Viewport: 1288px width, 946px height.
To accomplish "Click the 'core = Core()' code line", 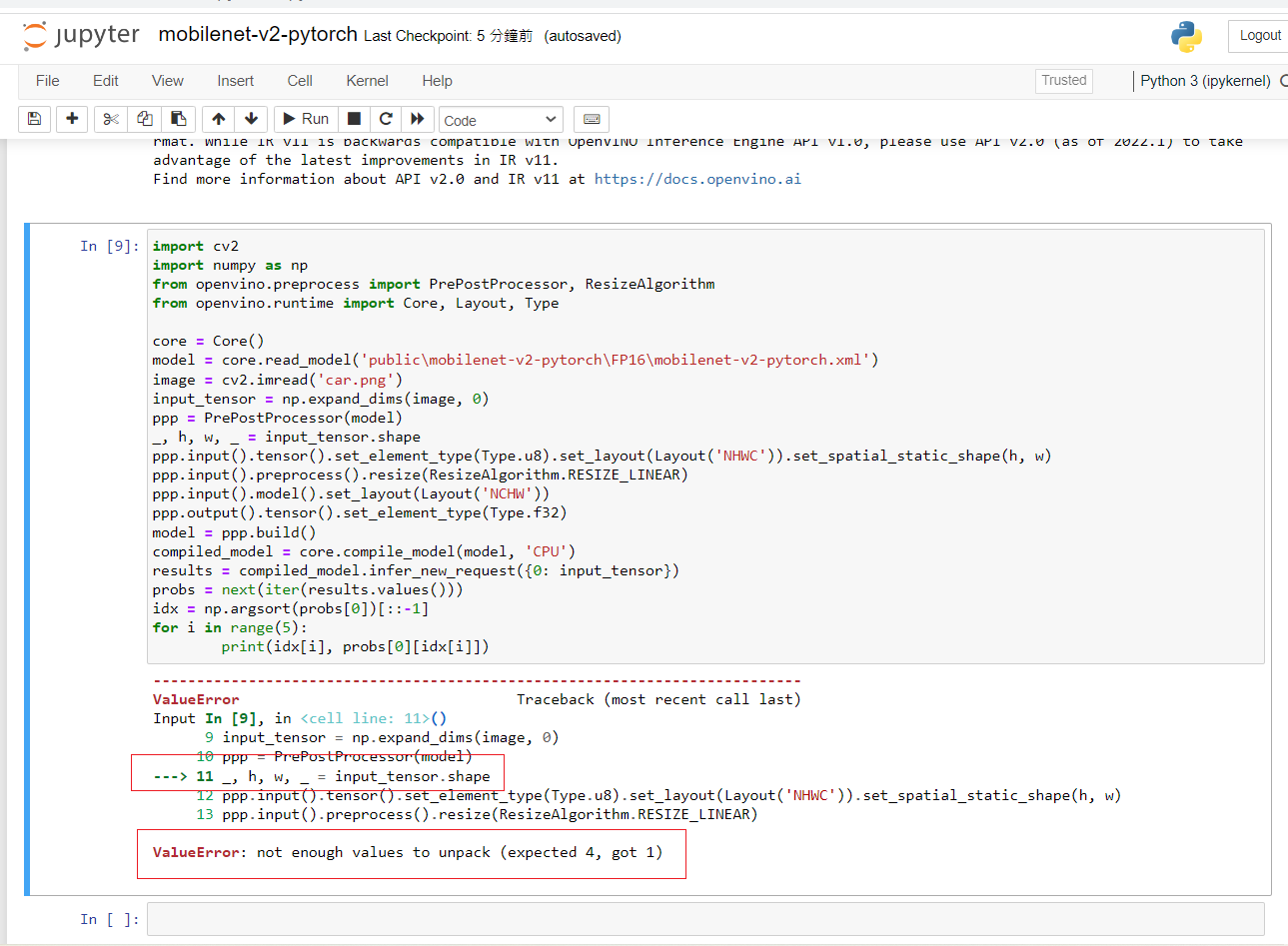I will coord(209,341).
